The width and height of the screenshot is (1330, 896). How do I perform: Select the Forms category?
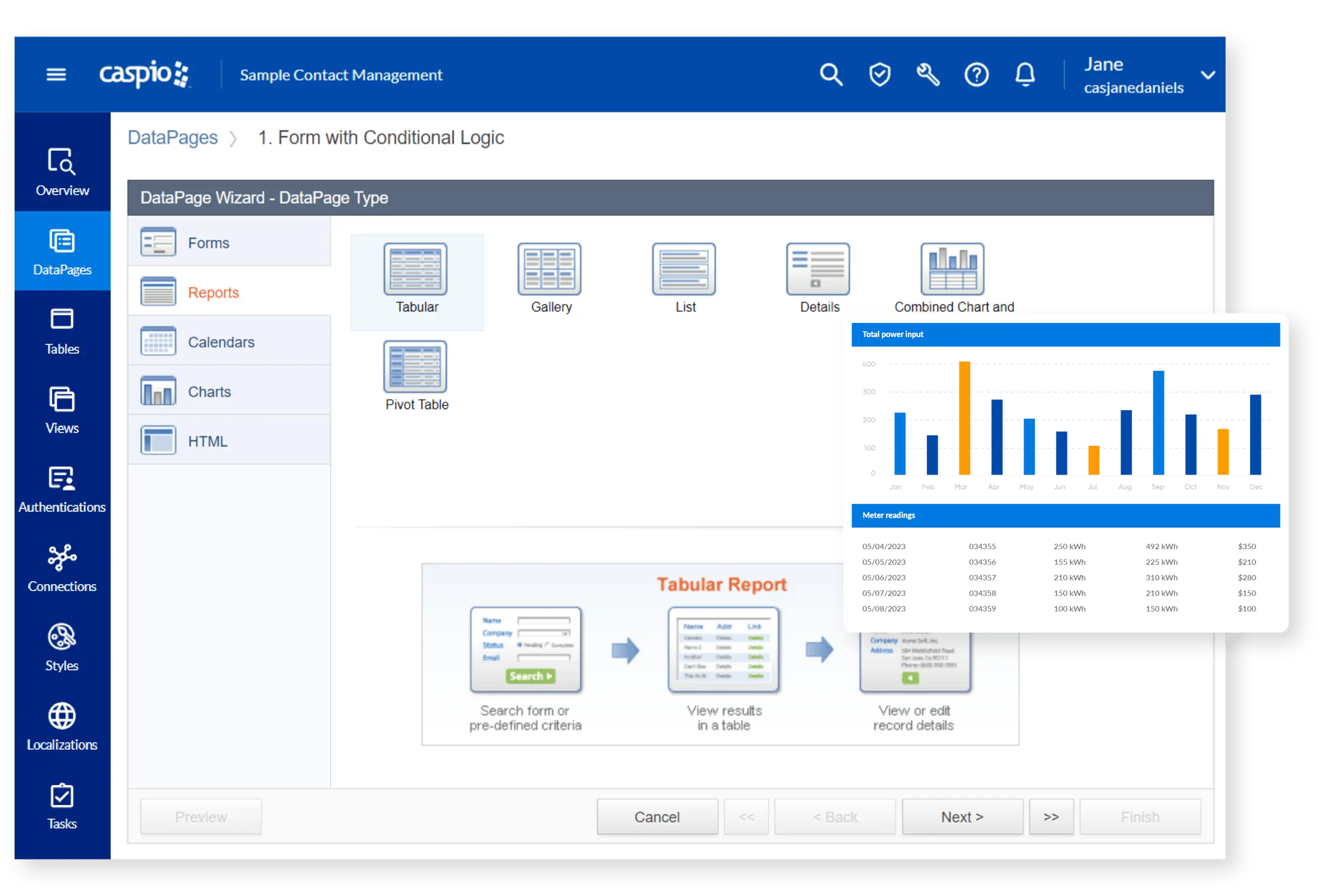tap(229, 242)
